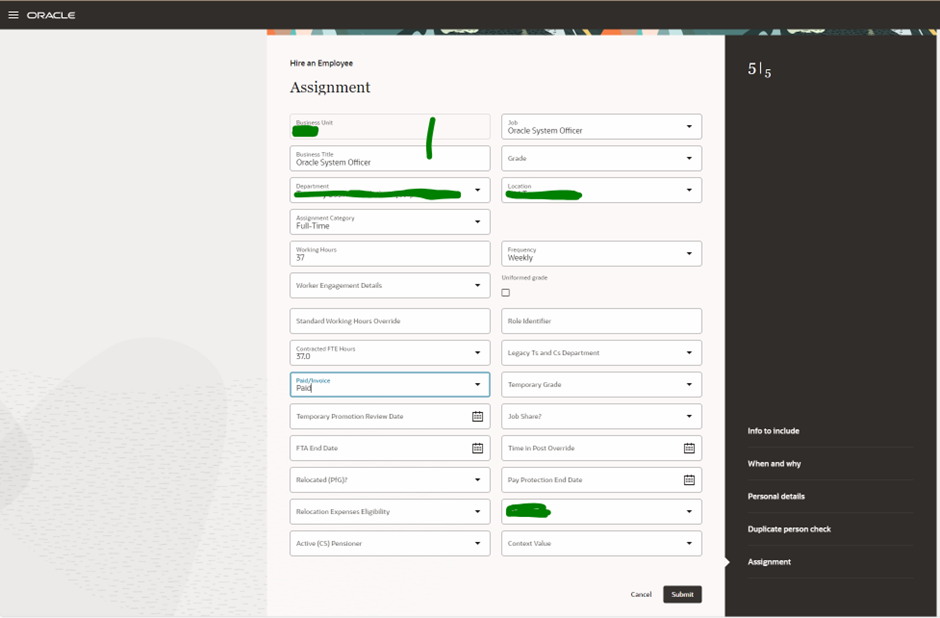Click the Submit button
This screenshot has width=940, height=618.
682,594
